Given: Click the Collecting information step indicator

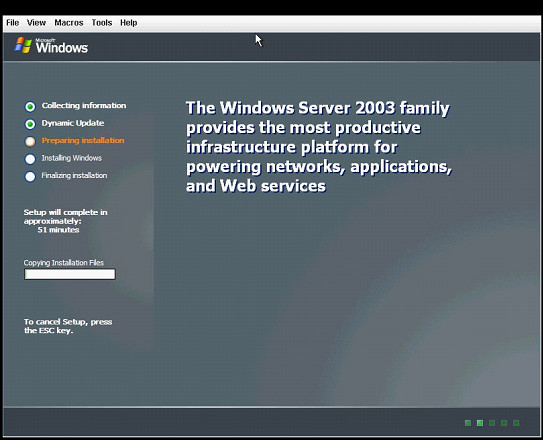Looking at the screenshot, I should (30, 107).
